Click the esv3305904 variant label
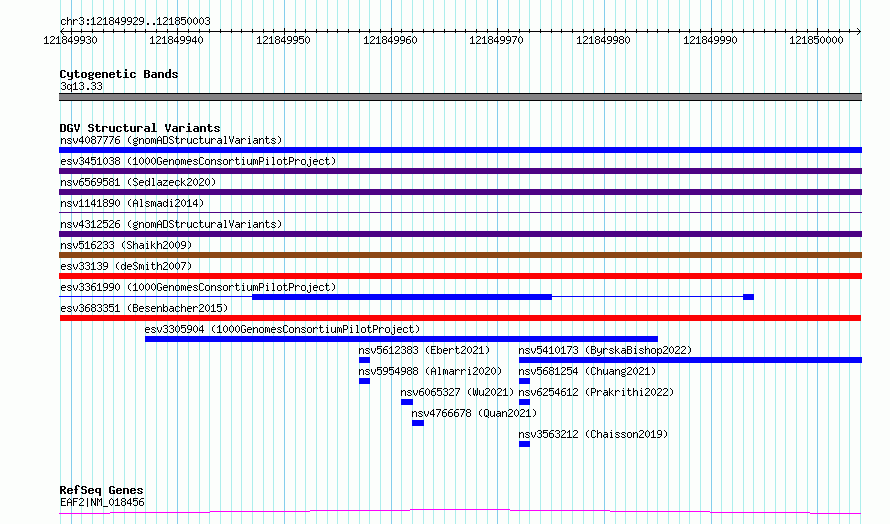890x524 pixels. tap(282, 329)
